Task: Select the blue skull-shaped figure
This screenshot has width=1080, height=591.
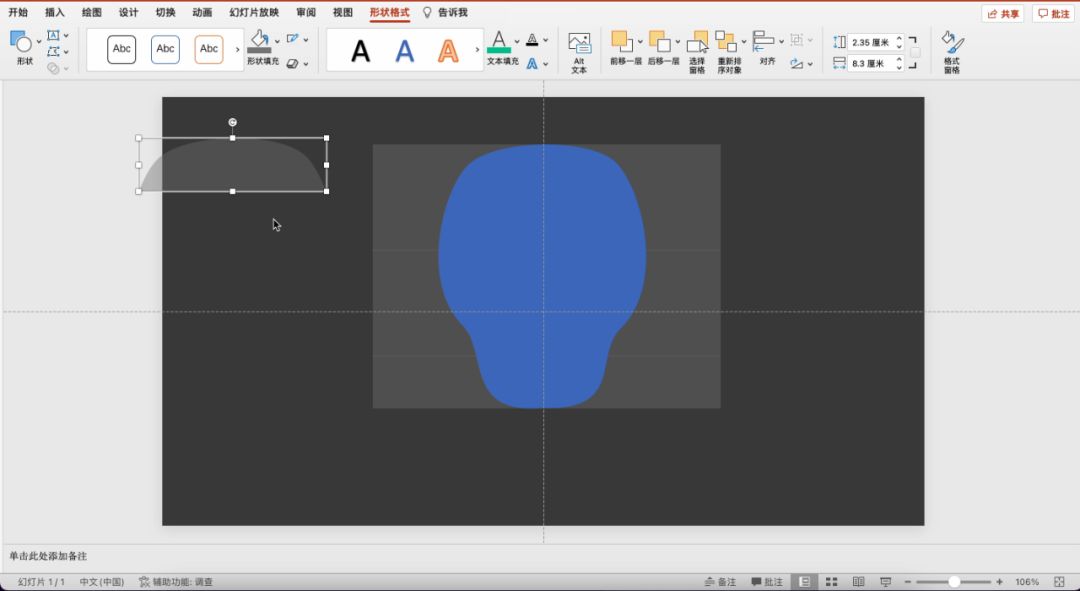Action: click(x=543, y=276)
